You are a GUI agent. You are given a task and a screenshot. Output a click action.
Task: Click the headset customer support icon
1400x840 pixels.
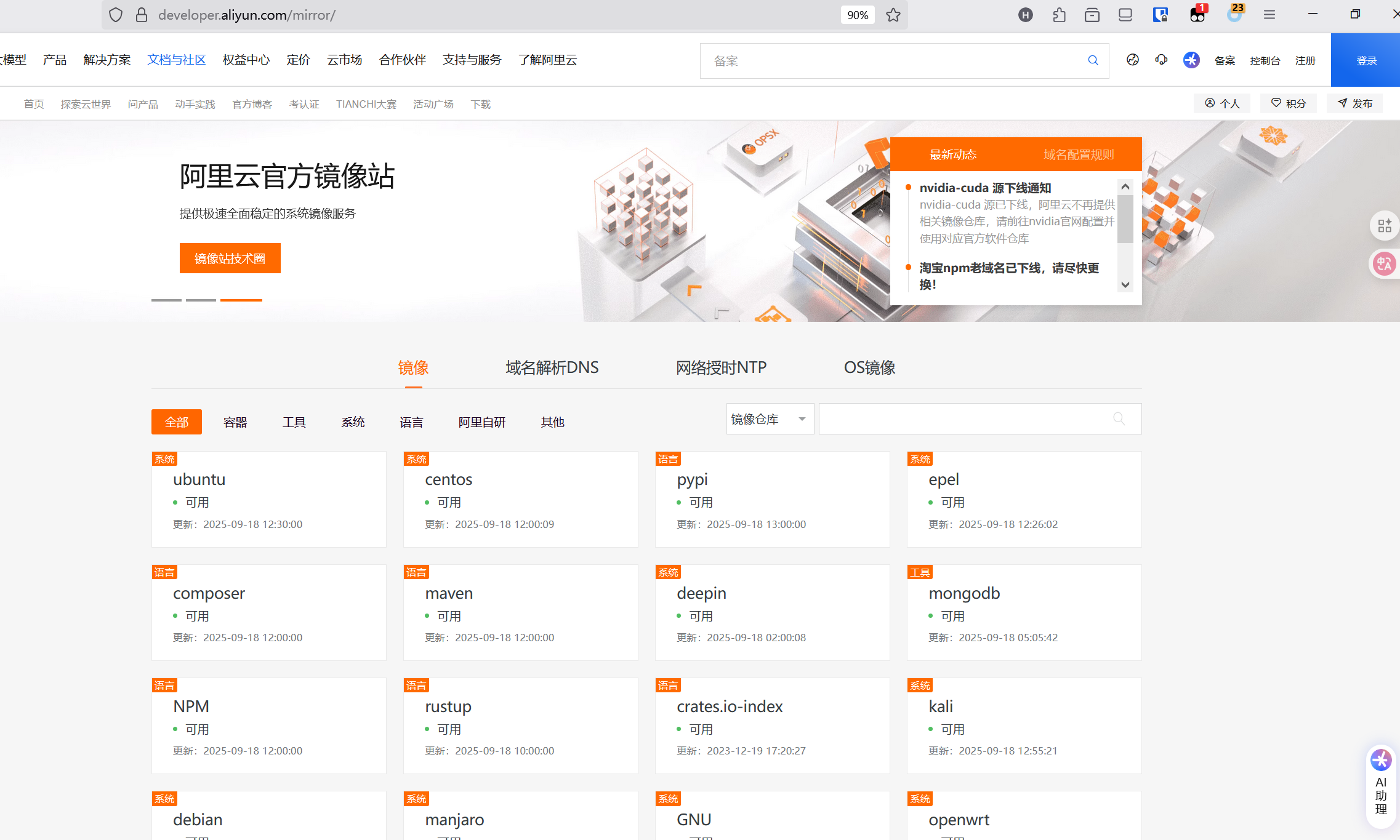coord(1161,60)
